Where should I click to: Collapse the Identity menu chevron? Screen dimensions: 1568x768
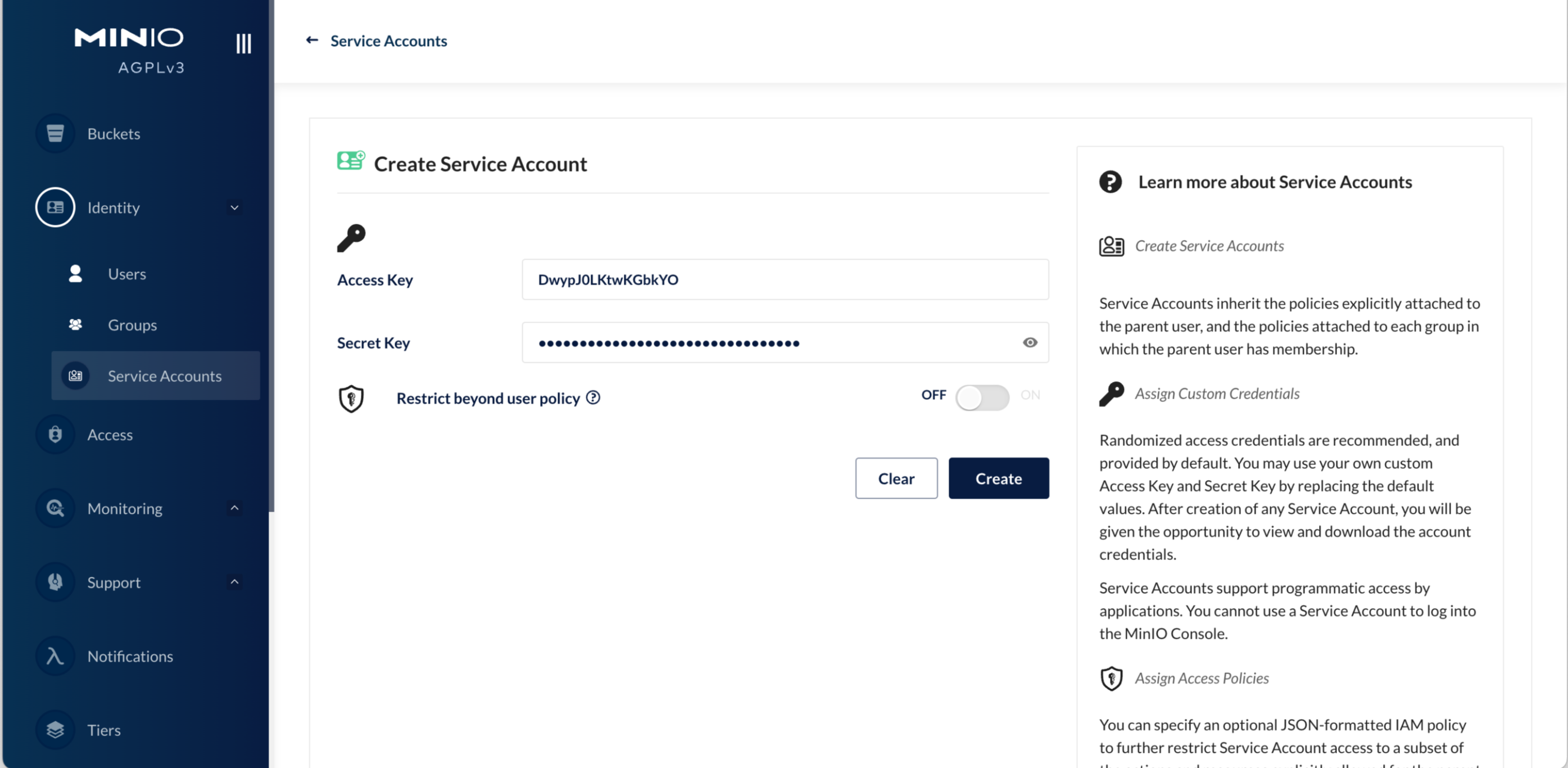(x=234, y=207)
